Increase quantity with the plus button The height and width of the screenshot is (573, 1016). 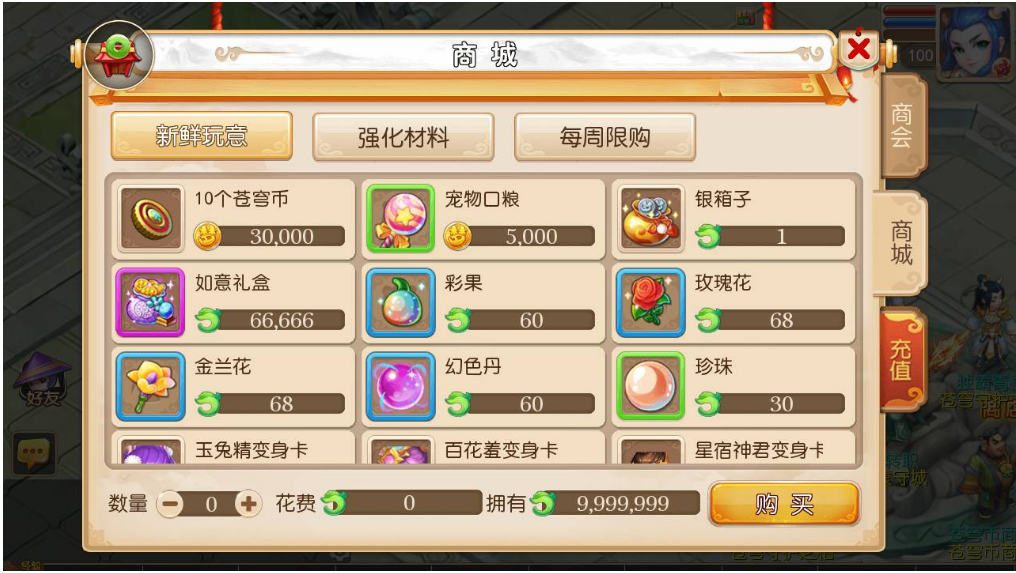248,504
